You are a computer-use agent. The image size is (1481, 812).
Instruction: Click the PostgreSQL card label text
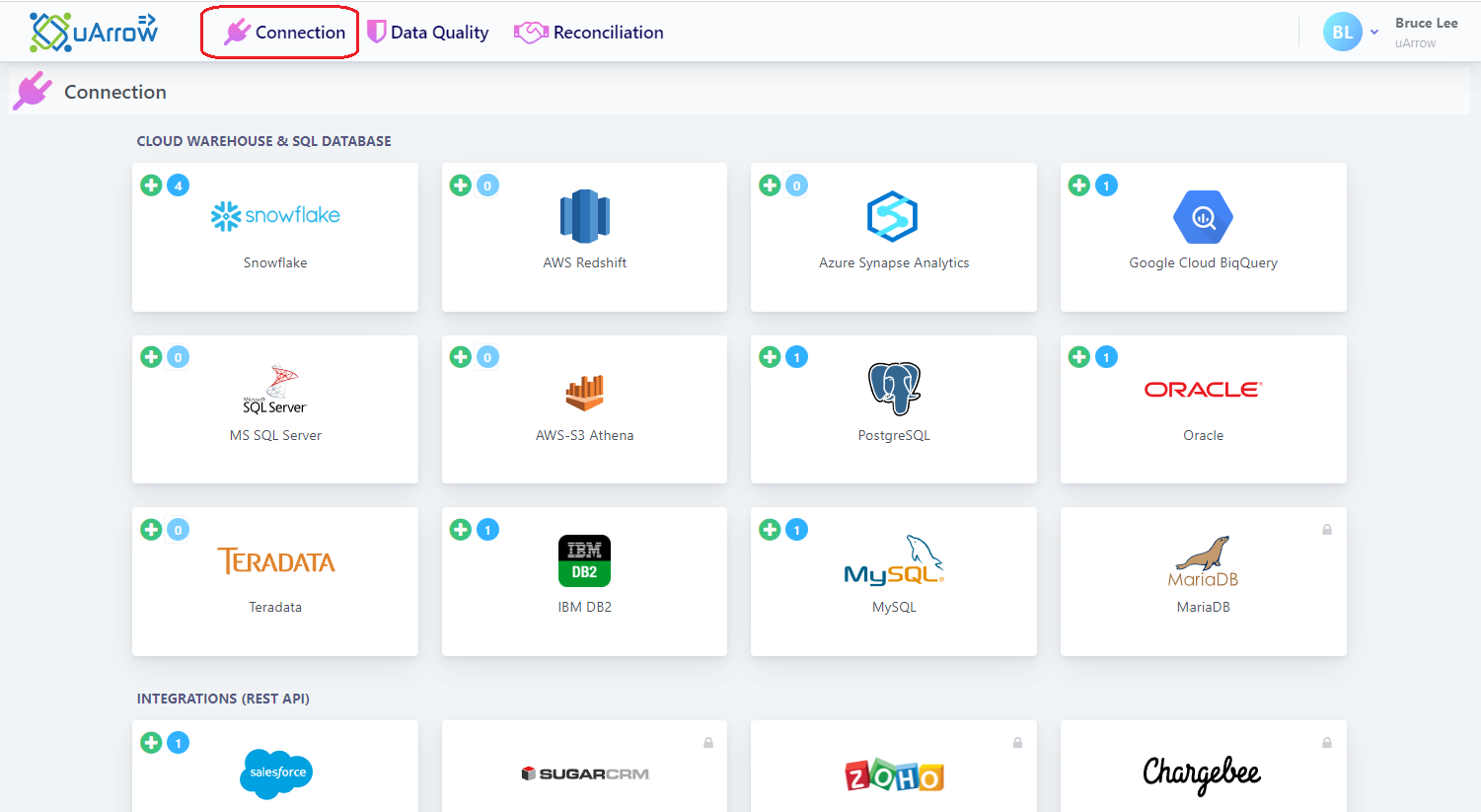894,435
